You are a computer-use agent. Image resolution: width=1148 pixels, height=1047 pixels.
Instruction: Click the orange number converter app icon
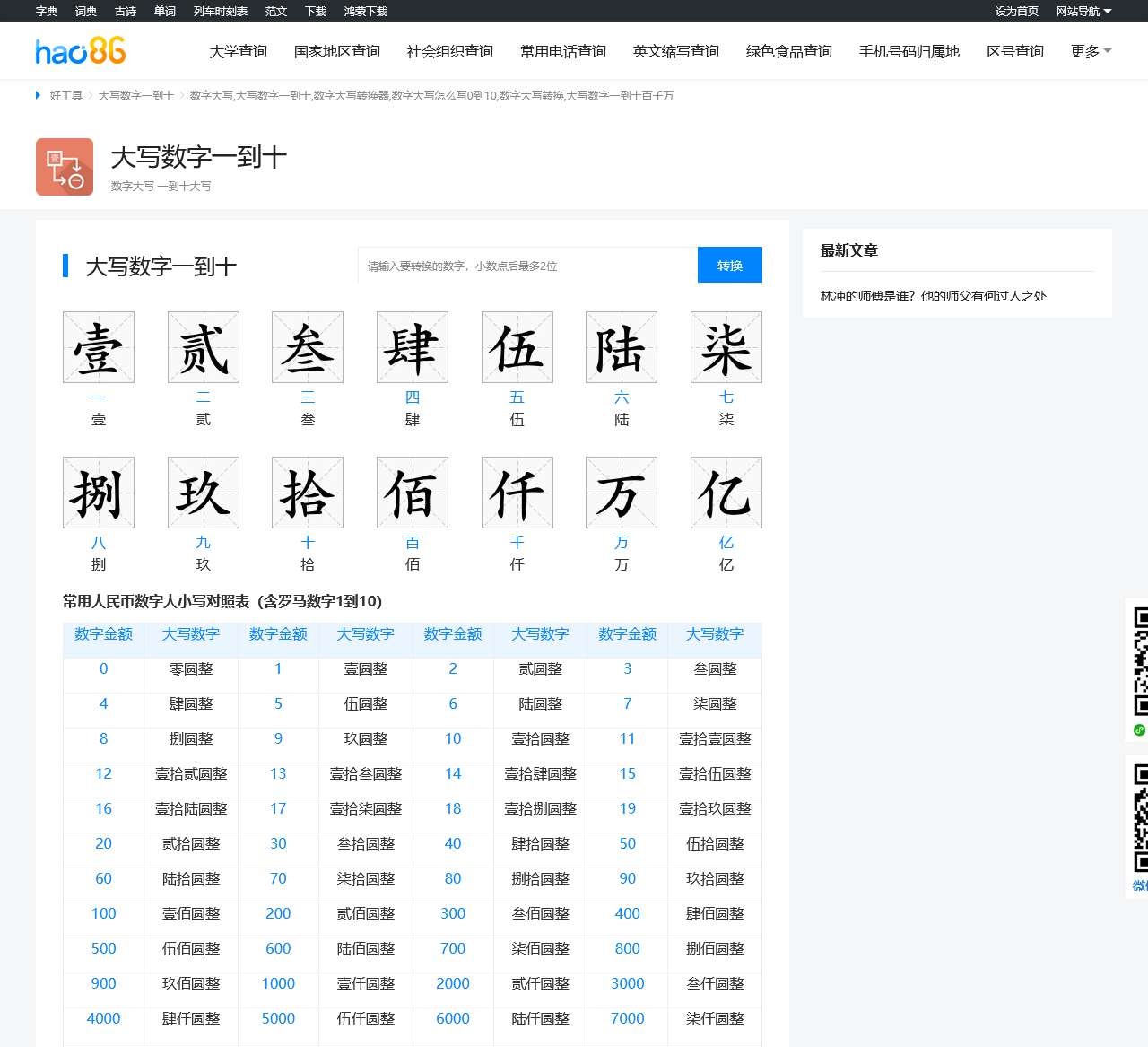coord(65,167)
